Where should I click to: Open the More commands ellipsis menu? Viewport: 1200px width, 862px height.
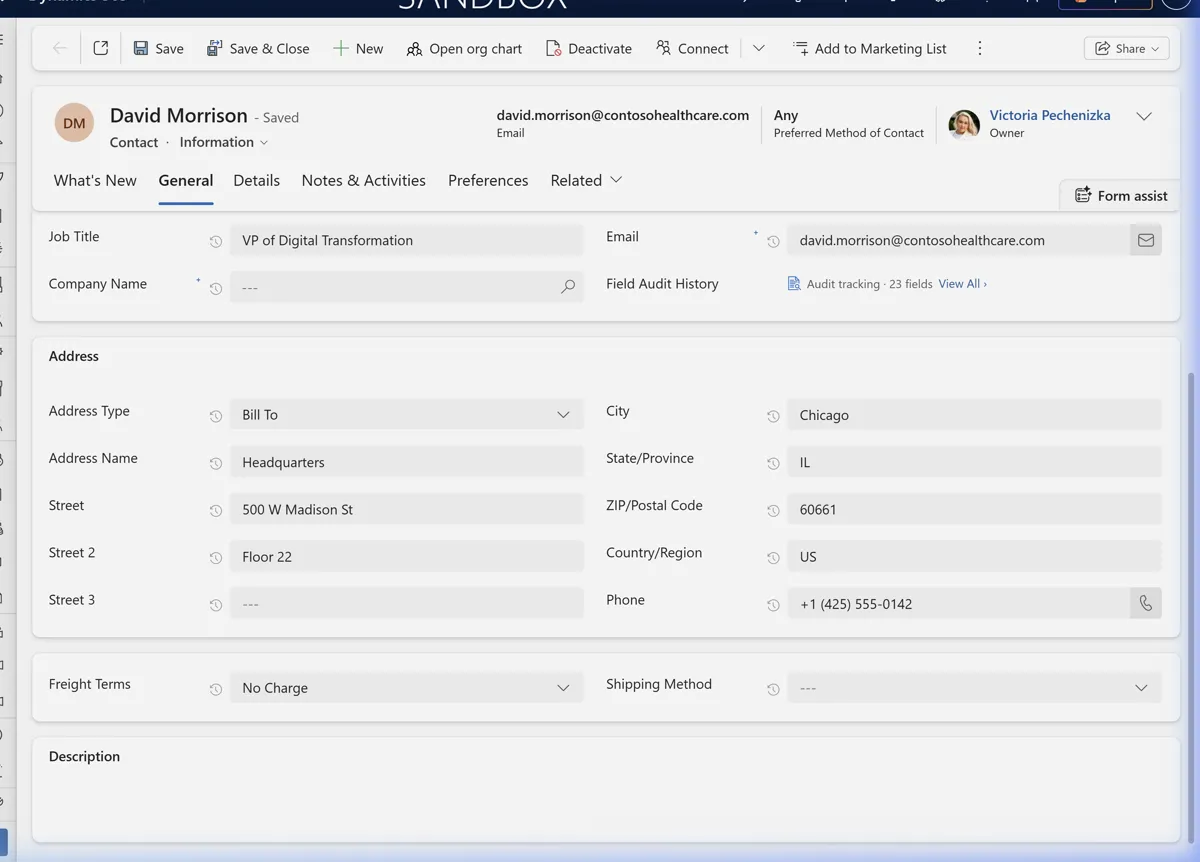coord(980,48)
